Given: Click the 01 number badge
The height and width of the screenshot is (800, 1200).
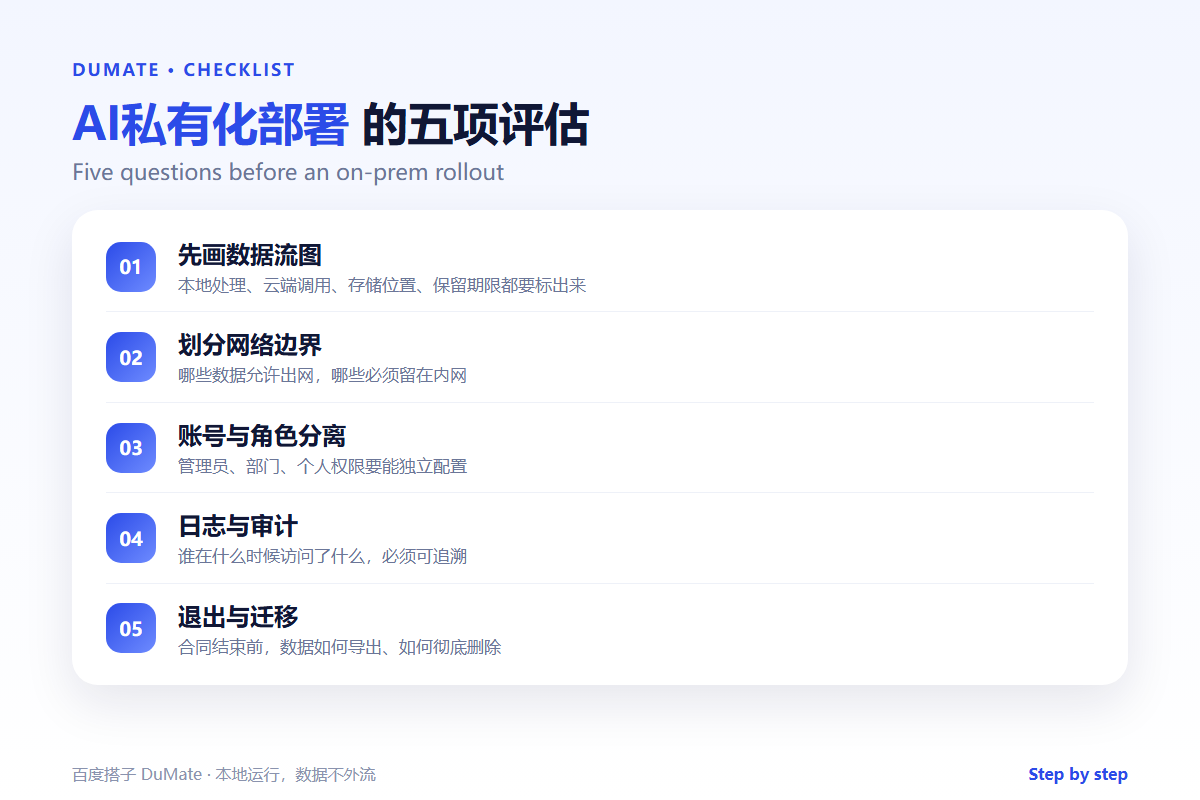Looking at the screenshot, I should click(x=131, y=267).
